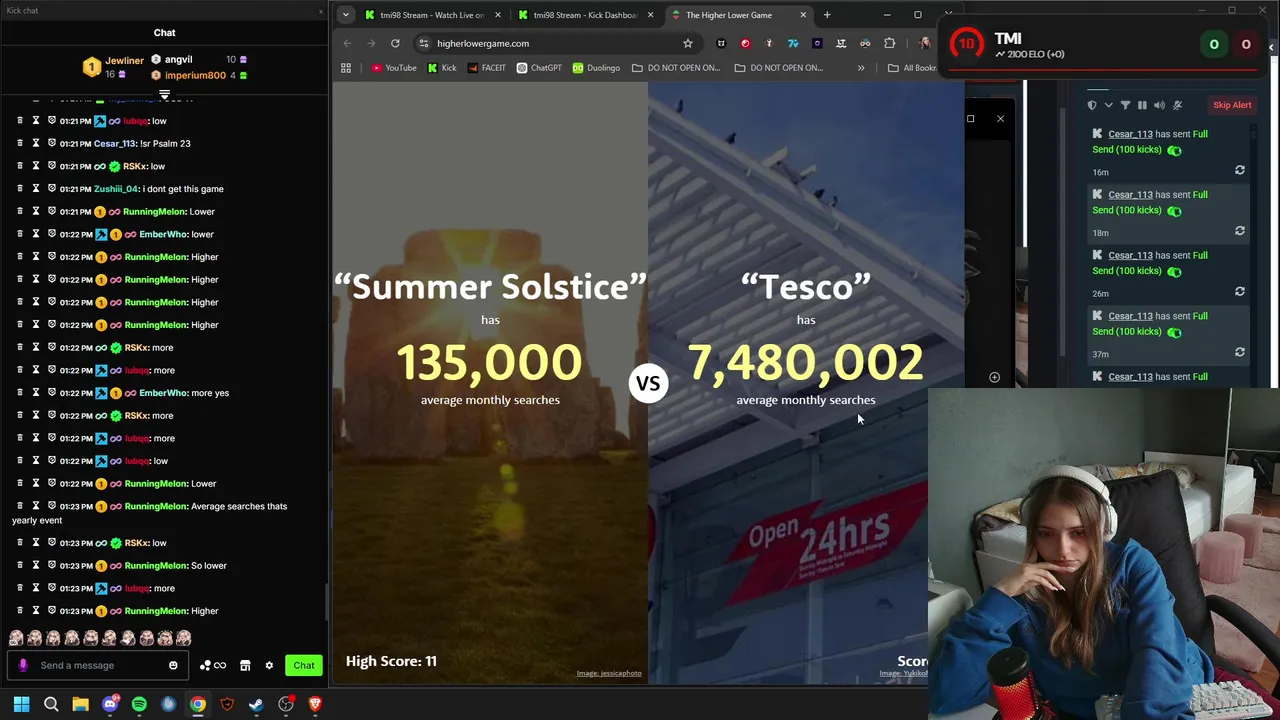
Task: Open the taskbar search
Action: click(51, 704)
